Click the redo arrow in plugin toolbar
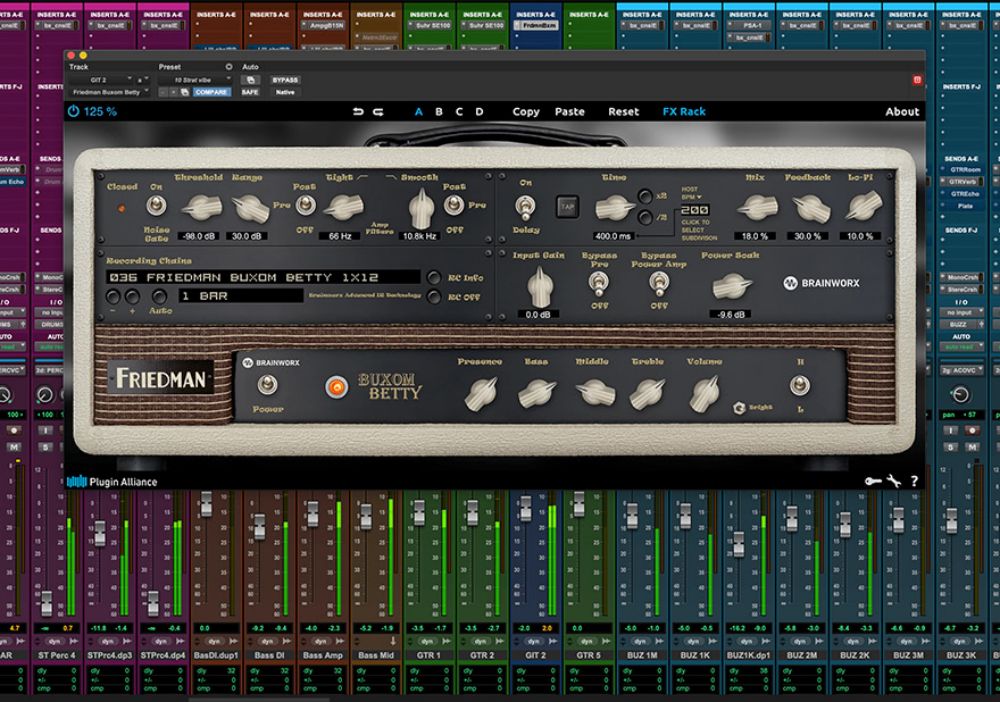Screen dimensions: 1000x702 378,112
